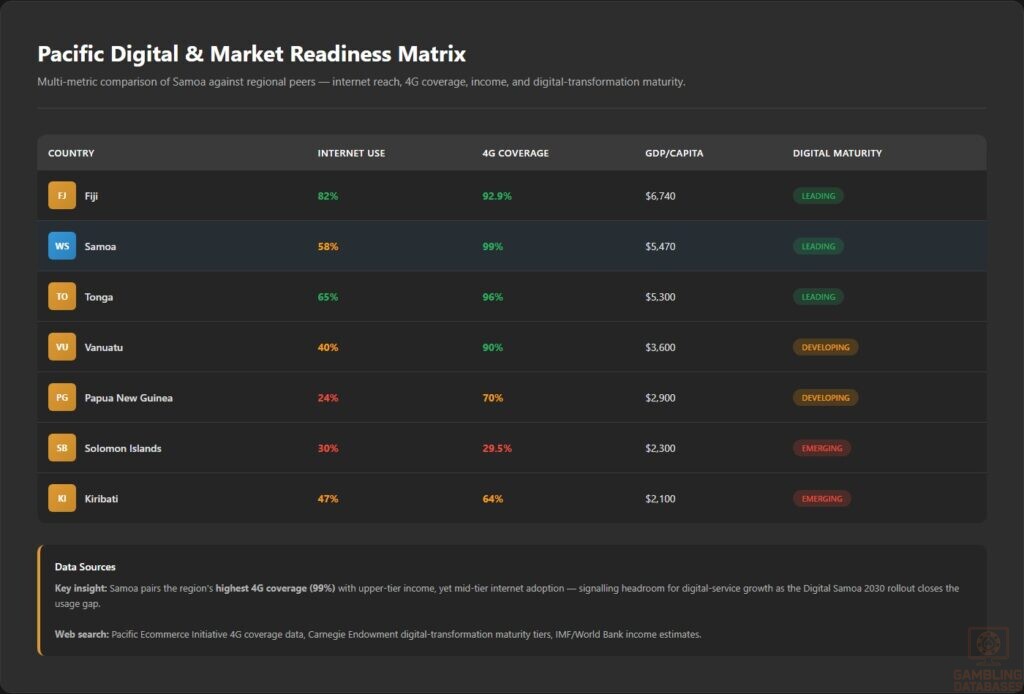Click Kiribati's $2,100 GDP per capita
The image size is (1024, 694).
[x=660, y=498]
